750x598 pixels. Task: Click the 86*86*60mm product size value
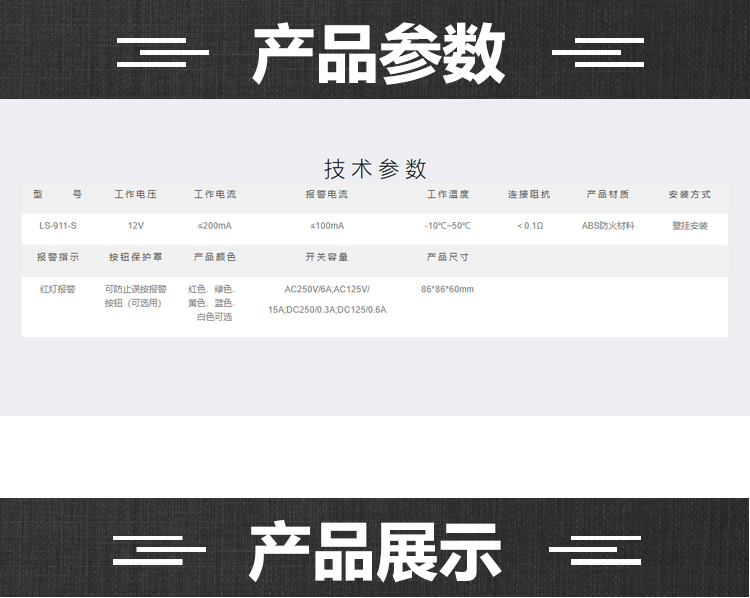(x=447, y=289)
